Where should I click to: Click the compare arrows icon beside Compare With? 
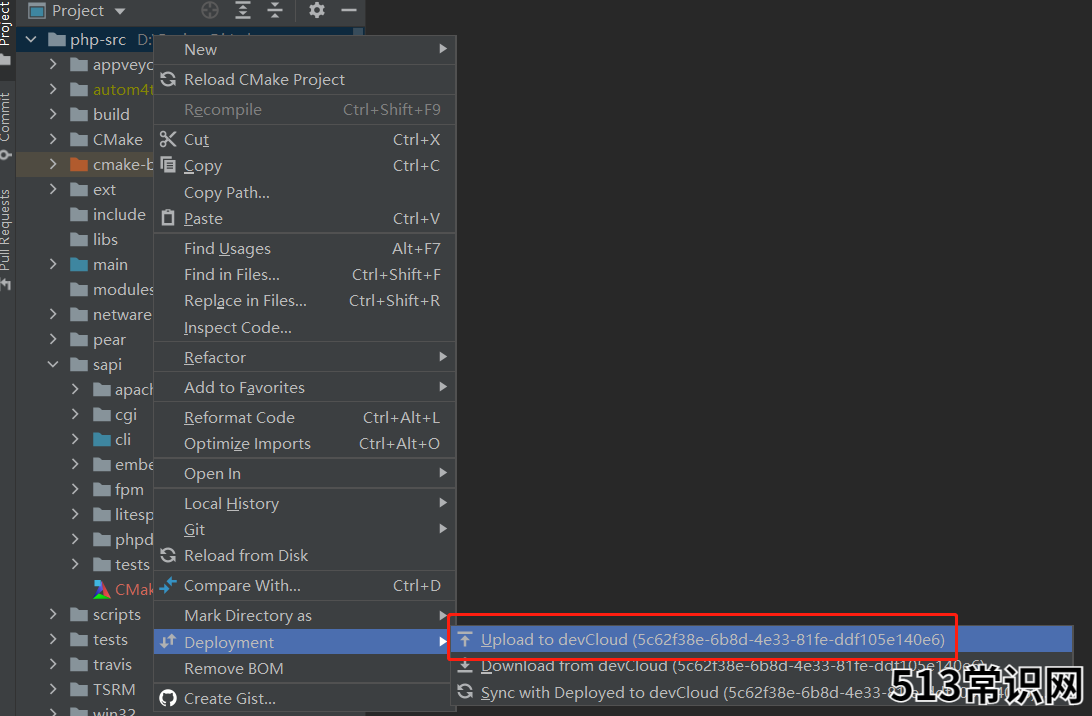[168, 585]
